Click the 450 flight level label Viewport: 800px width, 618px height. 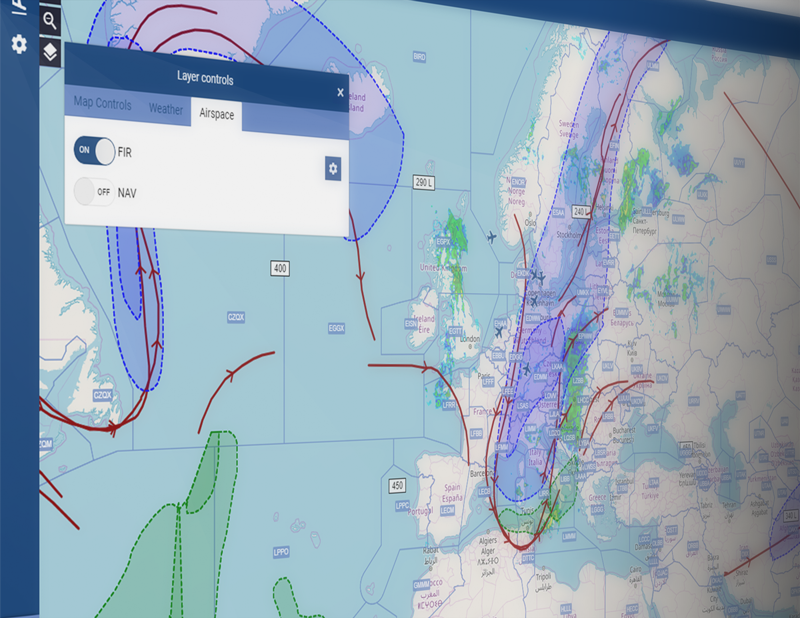397,485
